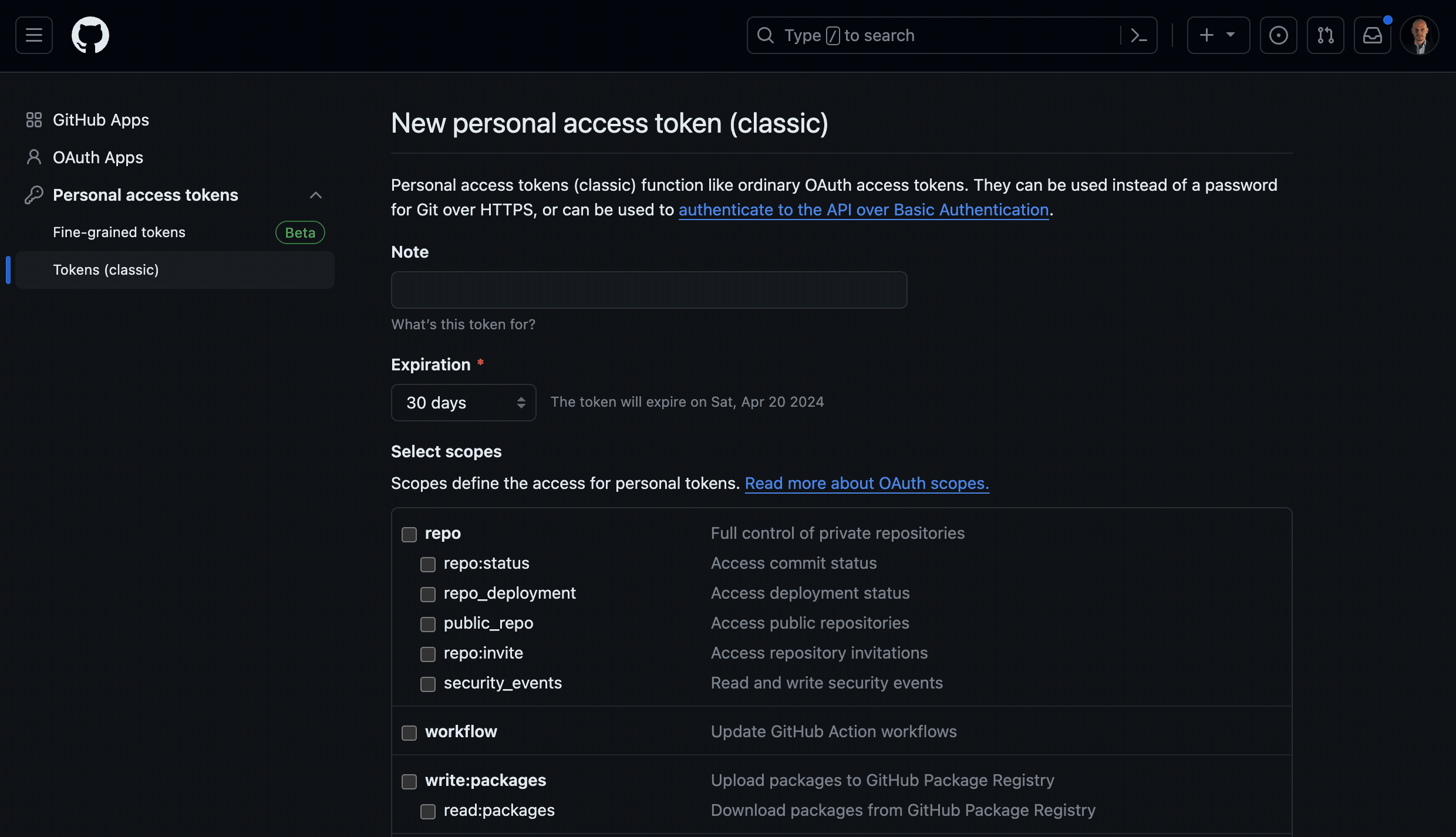Screen dimensions: 1456x837
Task: Open the hamburger navigation menu
Action: [x=34, y=35]
